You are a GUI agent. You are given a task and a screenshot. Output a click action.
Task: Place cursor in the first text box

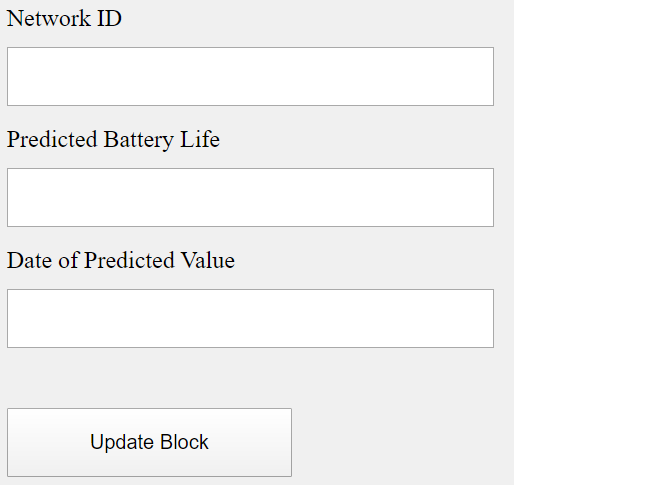(x=250, y=76)
